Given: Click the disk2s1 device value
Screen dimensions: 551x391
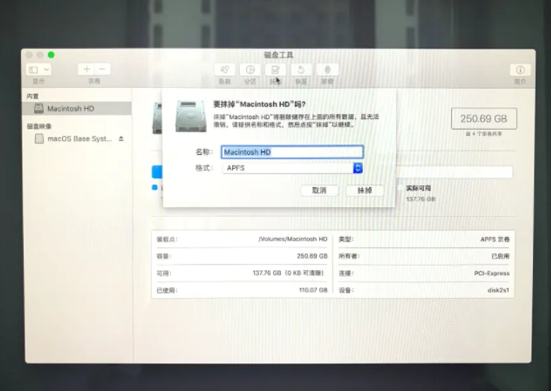Looking at the screenshot, I should tap(498, 290).
